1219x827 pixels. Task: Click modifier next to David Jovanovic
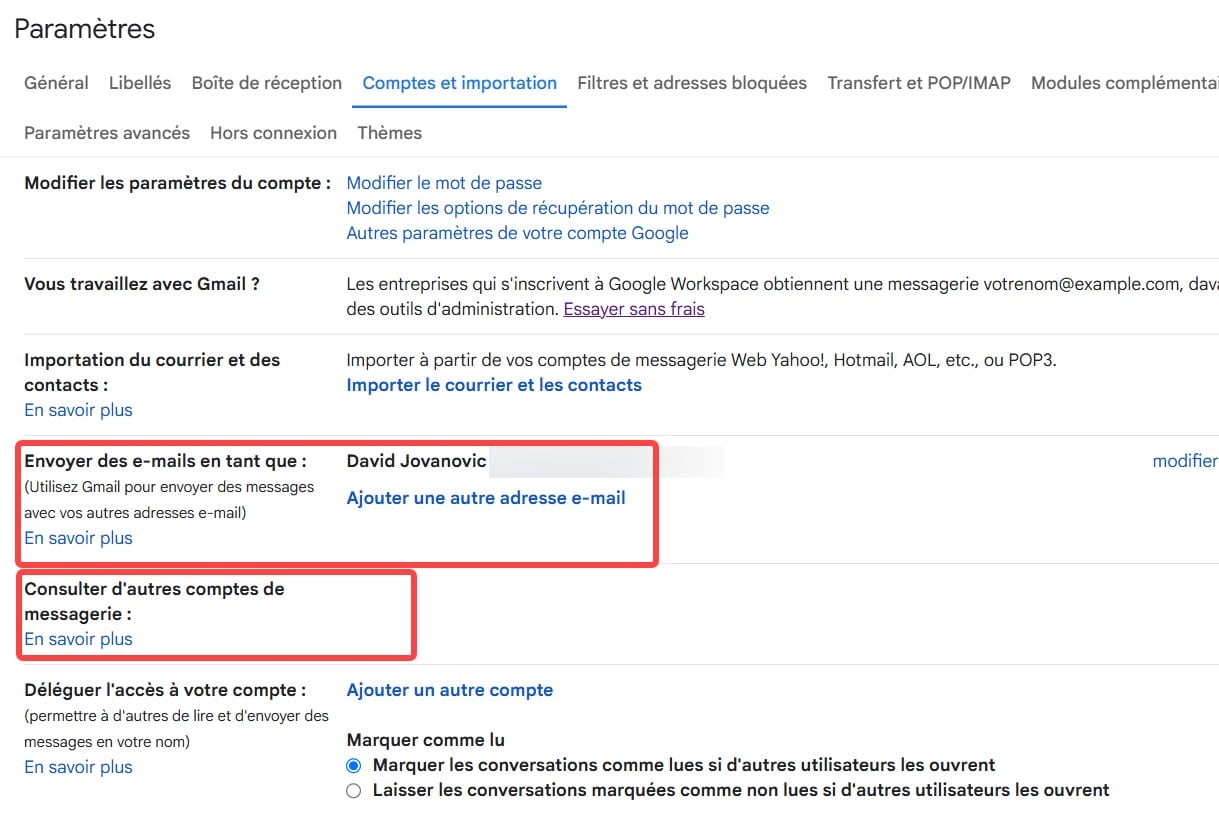1185,461
